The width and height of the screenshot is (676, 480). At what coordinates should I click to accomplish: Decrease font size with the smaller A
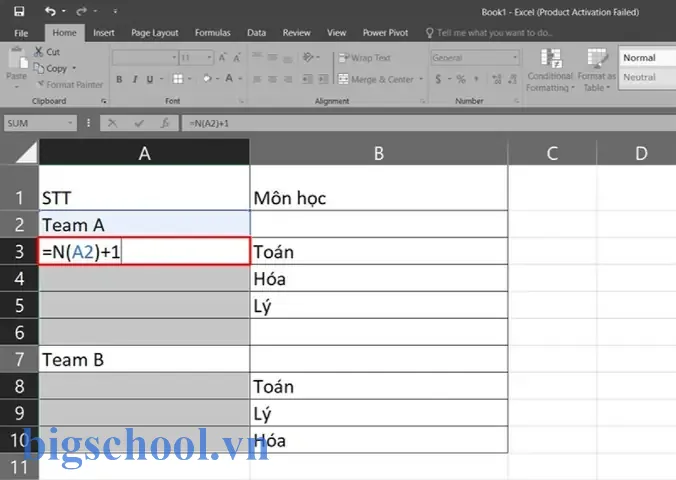[237, 57]
